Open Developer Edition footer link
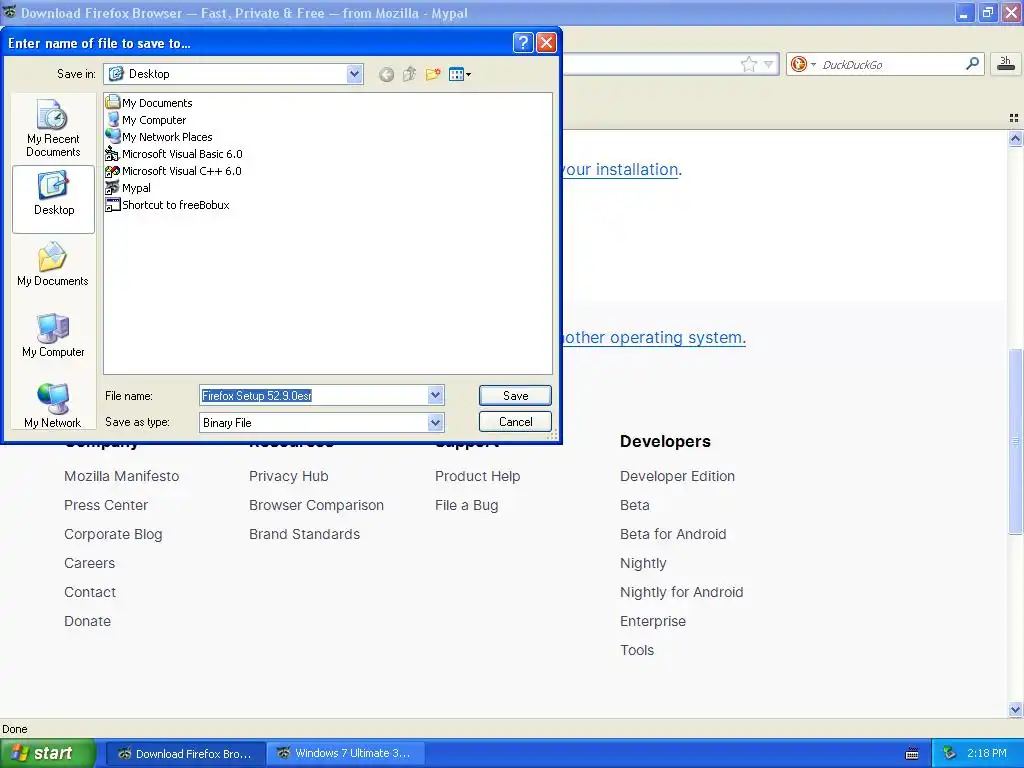This screenshot has height=768, width=1024. click(x=677, y=476)
